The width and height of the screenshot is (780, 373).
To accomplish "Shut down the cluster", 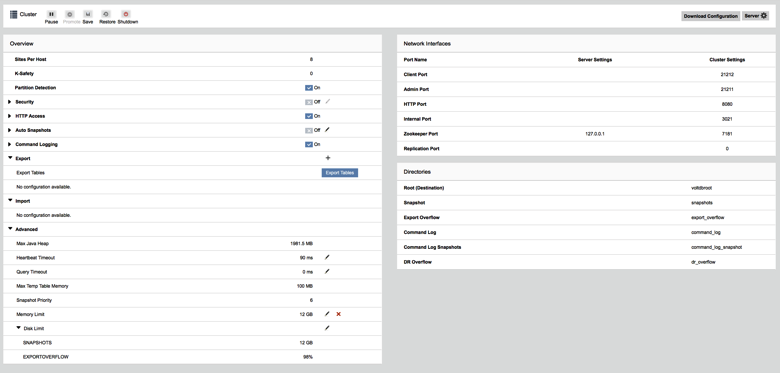I will [x=126, y=14].
